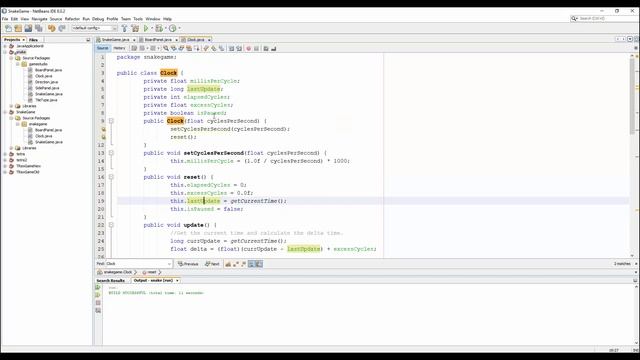Click the Previous match button in Find bar
The width and height of the screenshot is (640, 360).
click(x=188, y=264)
